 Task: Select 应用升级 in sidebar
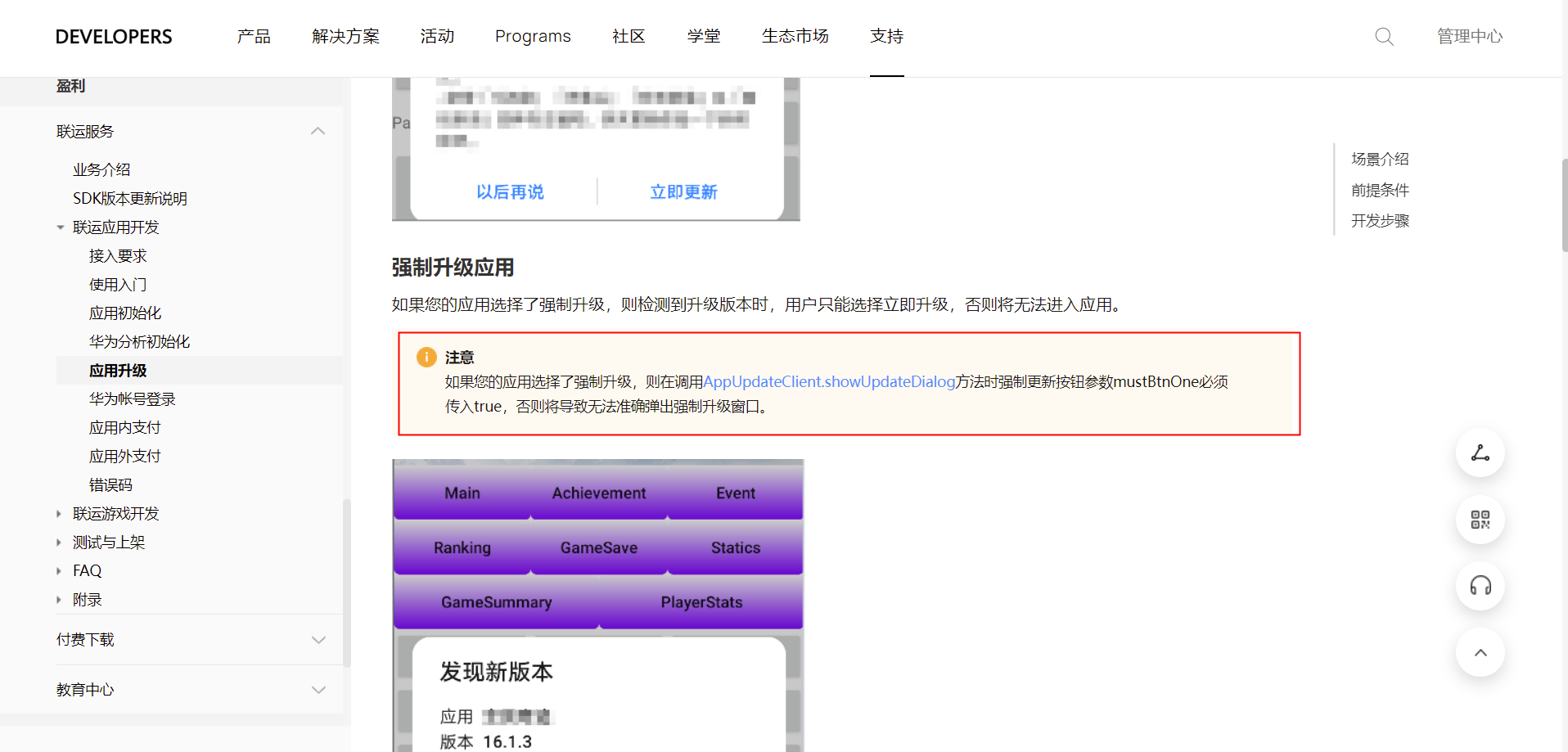[118, 371]
